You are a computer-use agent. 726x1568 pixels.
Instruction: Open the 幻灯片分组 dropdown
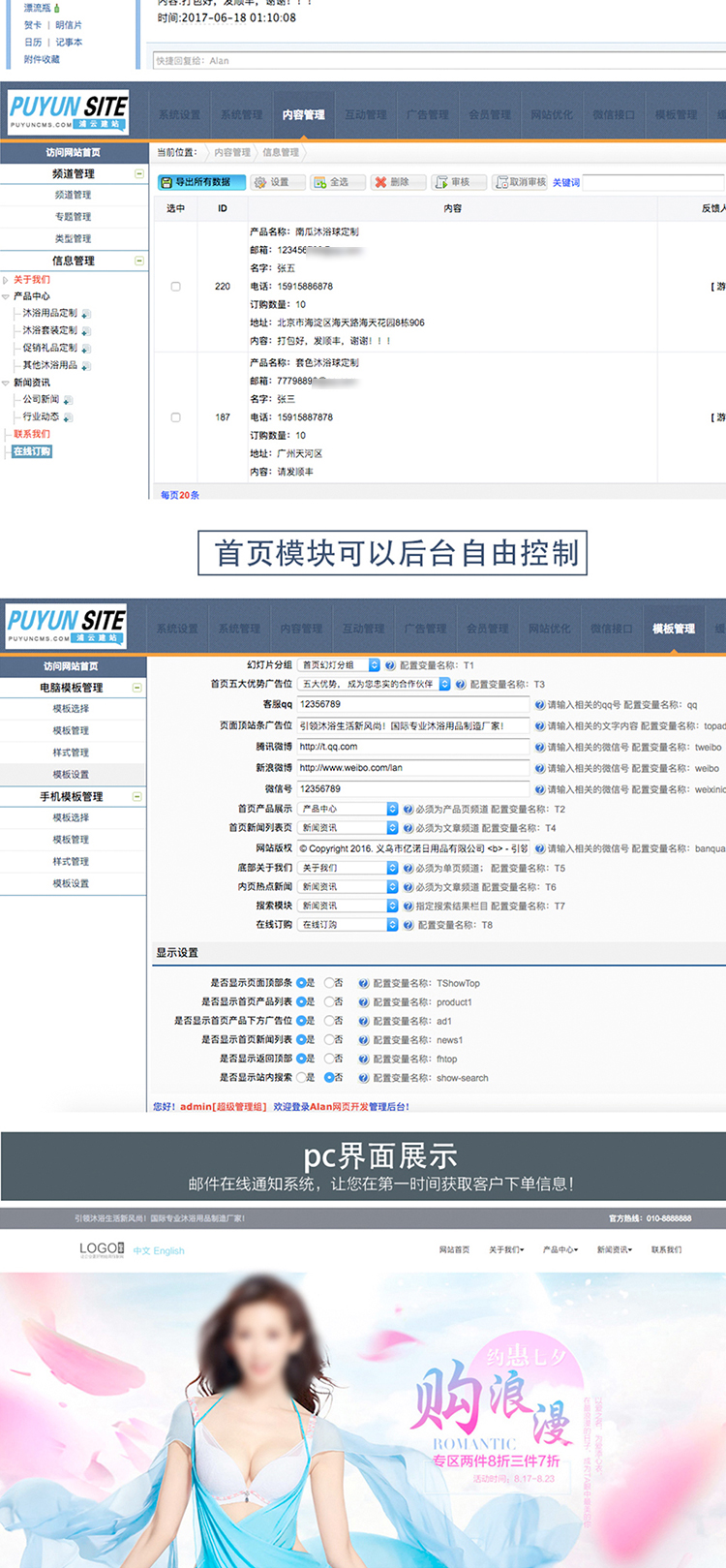pyautogui.click(x=339, y=665)
